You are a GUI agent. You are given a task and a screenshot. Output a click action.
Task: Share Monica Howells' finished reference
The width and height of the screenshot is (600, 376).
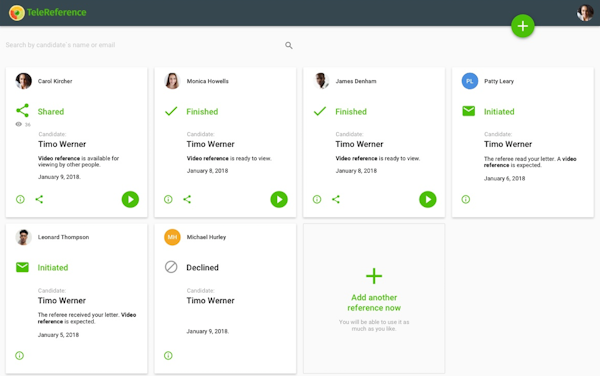(187, 199)
